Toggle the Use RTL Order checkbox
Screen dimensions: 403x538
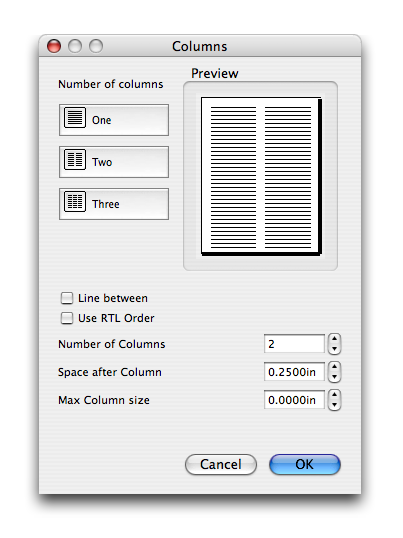click(x=67, y=318)
